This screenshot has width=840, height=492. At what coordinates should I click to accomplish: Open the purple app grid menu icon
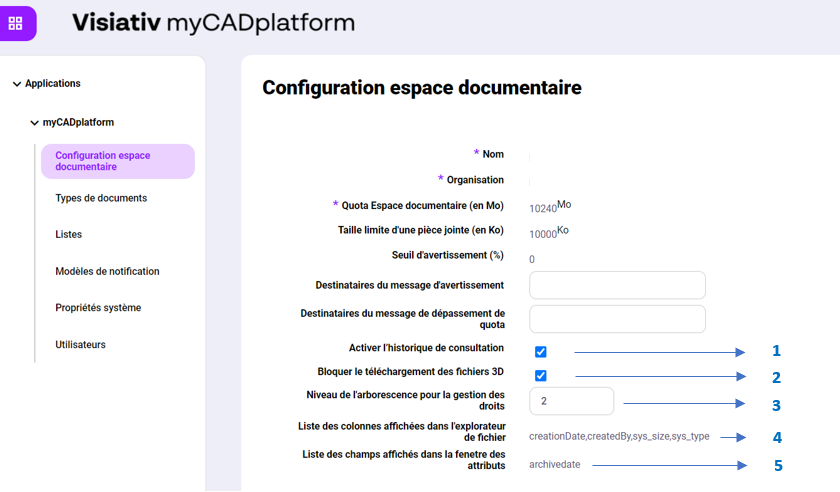click(16, 23)
